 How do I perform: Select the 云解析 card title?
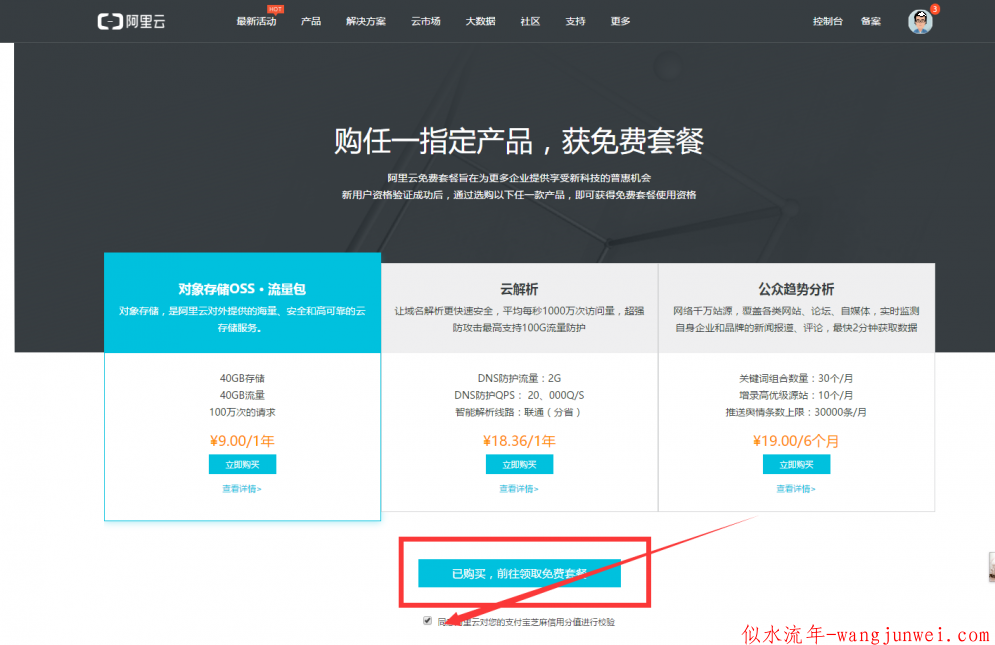519,289
